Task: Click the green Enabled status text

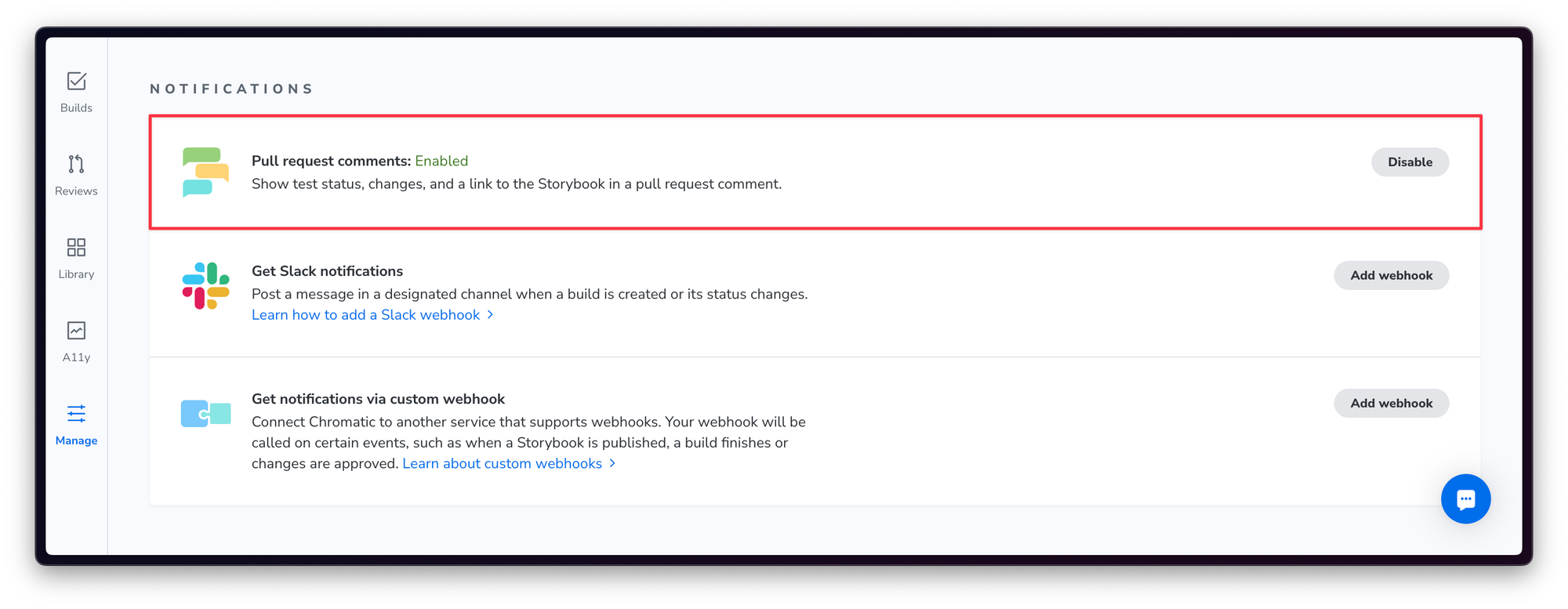Action: coord(441,161)
